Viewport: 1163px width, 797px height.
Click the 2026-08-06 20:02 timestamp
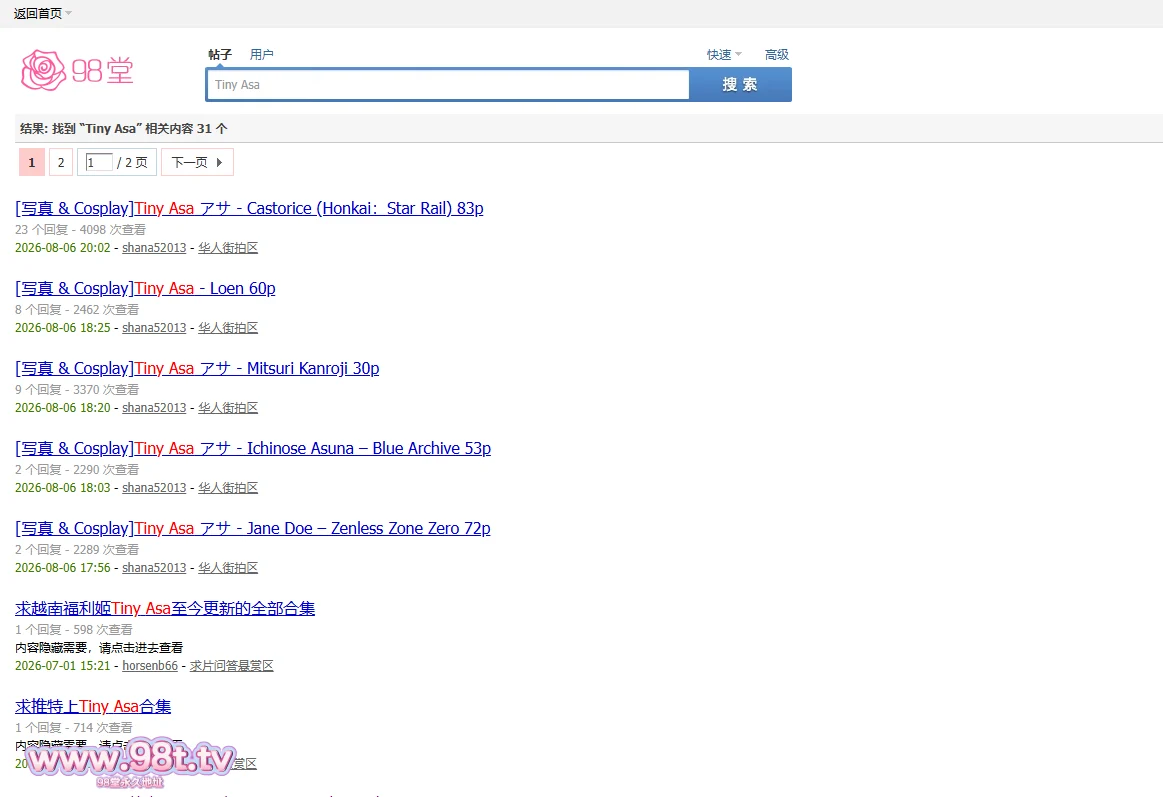[62, 248]
